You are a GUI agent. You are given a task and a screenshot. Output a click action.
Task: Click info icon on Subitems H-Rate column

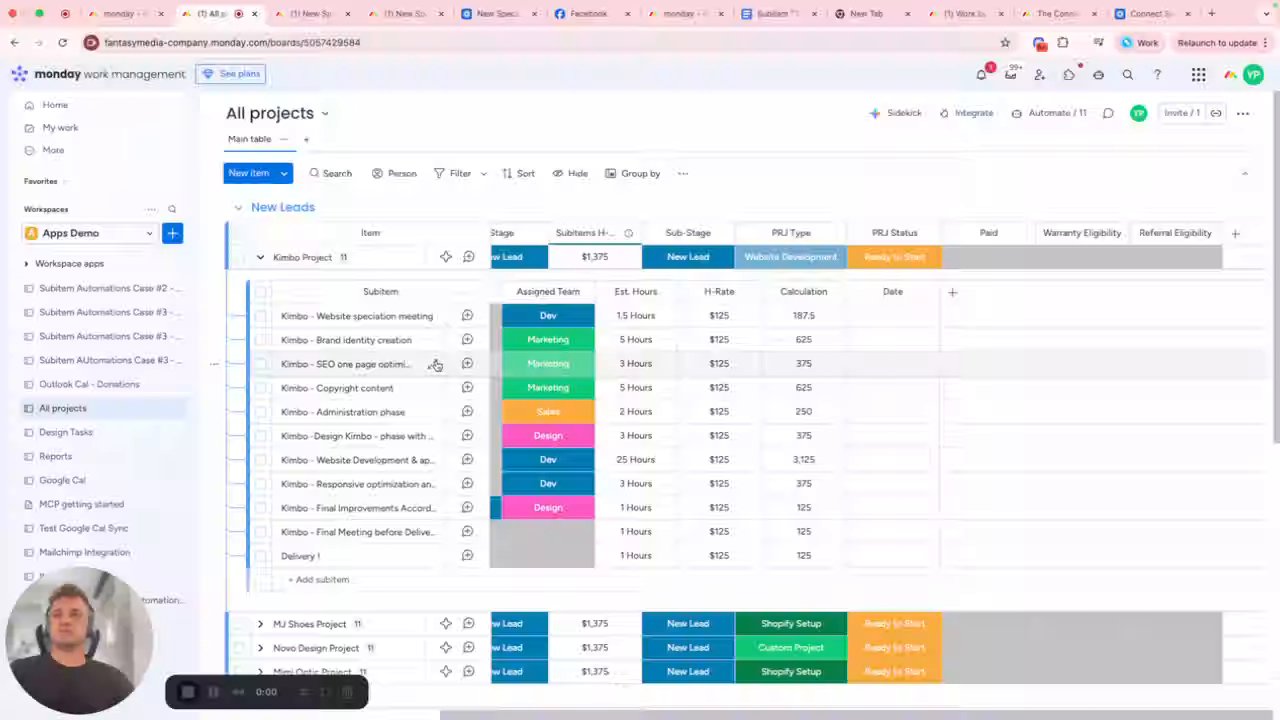(628, 233)
